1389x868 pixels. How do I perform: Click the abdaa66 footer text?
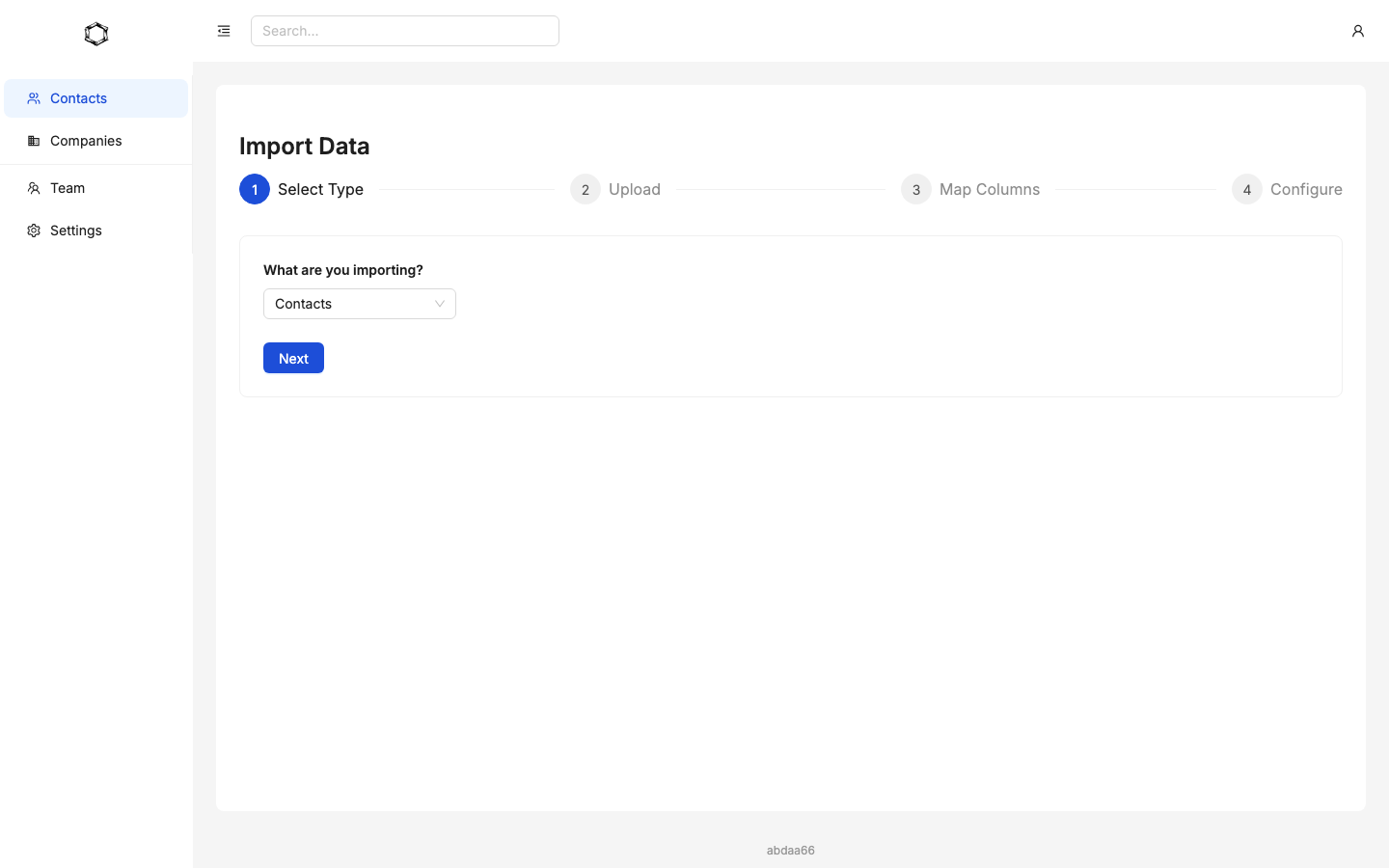(x=791, y=850)
